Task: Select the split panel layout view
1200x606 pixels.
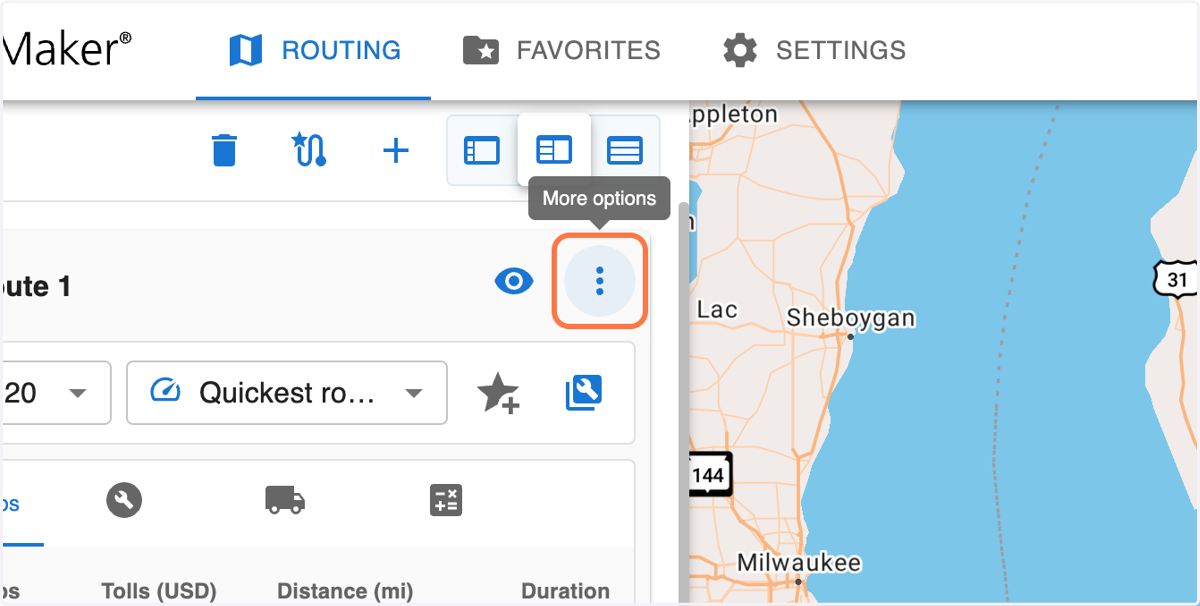Action: click(554, 151)
